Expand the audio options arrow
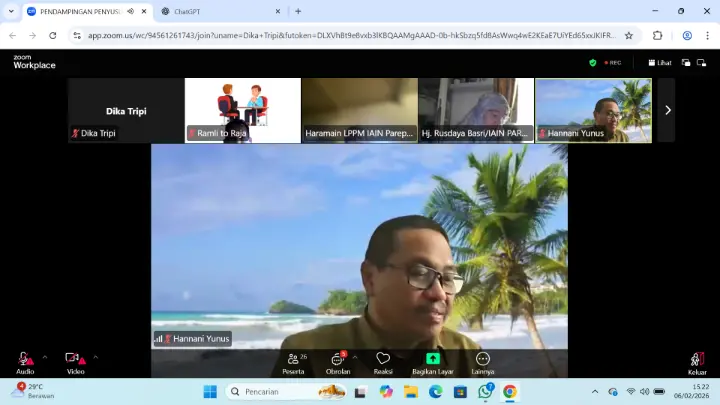 tap(44, 356)
